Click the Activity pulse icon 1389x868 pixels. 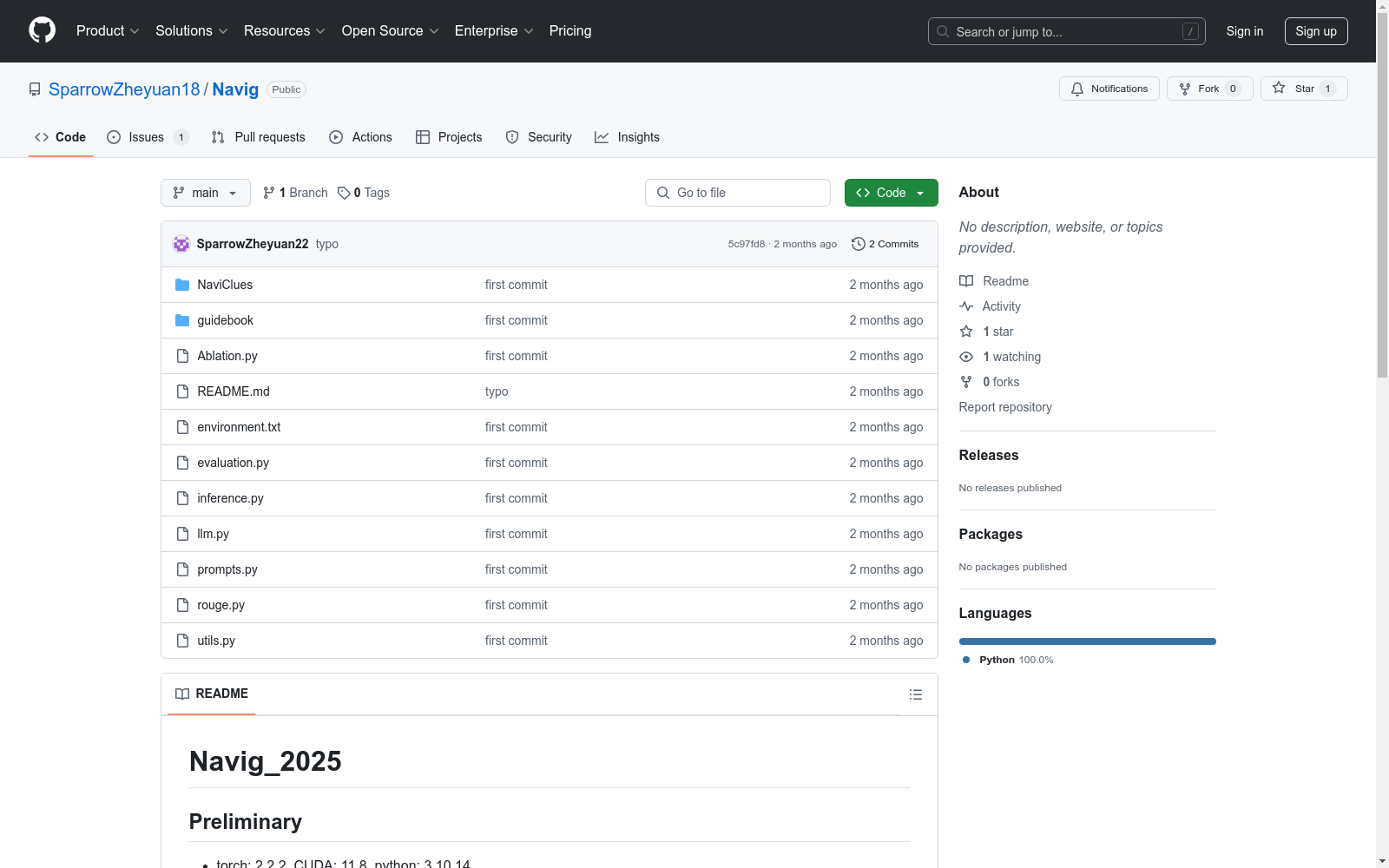pyautogui.click(x=966, y=306)
